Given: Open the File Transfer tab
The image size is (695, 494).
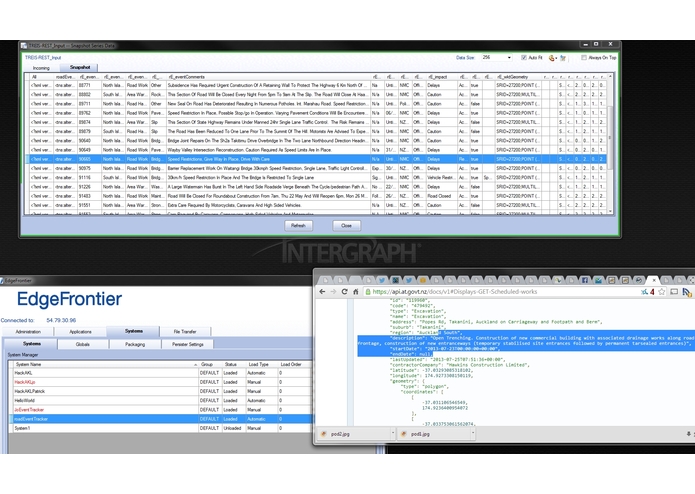Looking at the screenshot, I should coord(185,331).
